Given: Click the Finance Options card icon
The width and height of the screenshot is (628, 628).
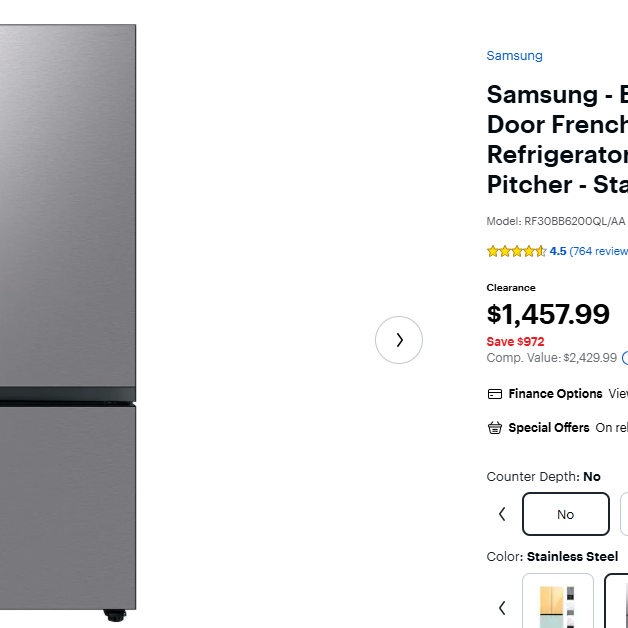Looking at the screenshot, I should (494, 394).
